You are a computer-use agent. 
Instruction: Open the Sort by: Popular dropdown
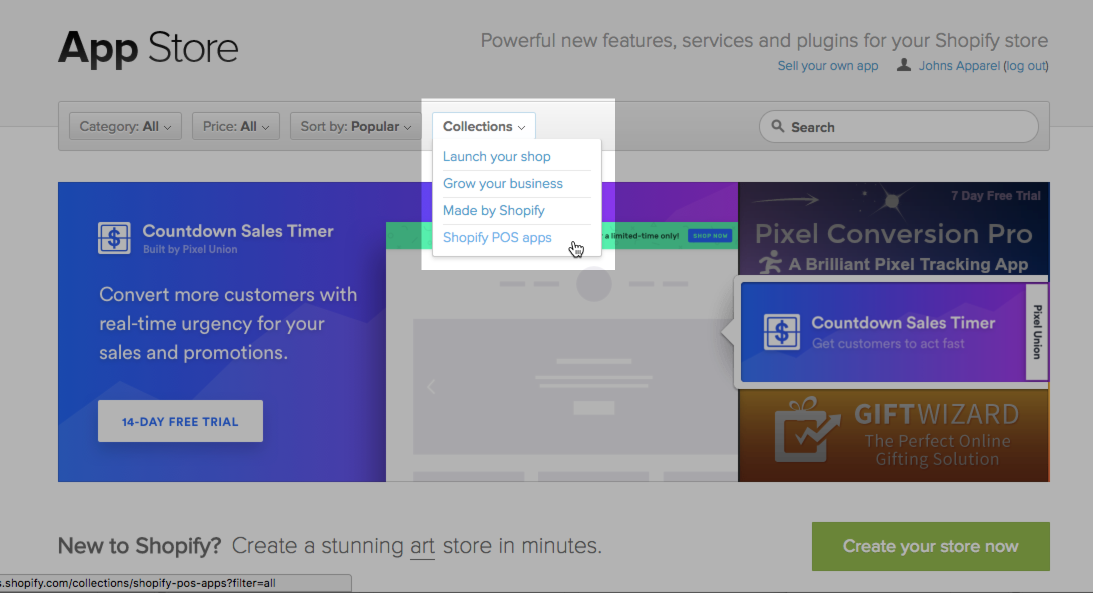tap(356, 126)
